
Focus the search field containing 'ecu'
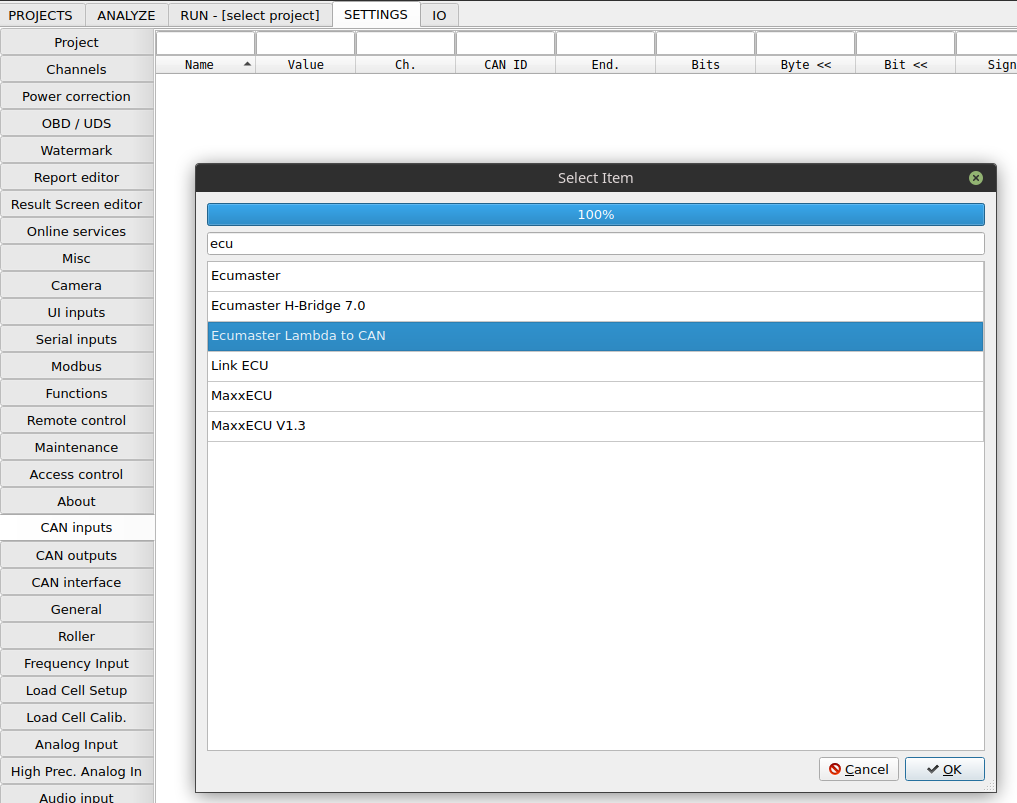[595, 244]
